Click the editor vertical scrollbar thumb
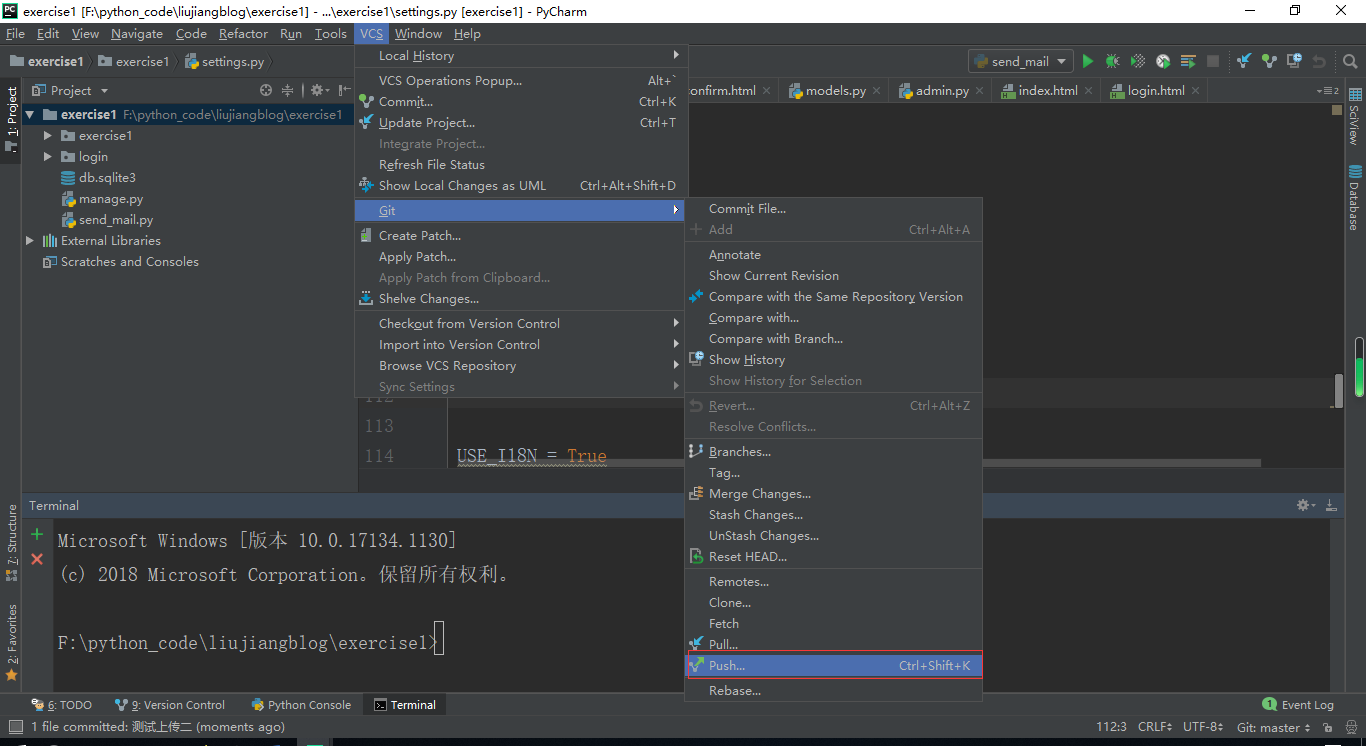The height and width of the screenshot is (746, 1366). [x=1339, y=389]
